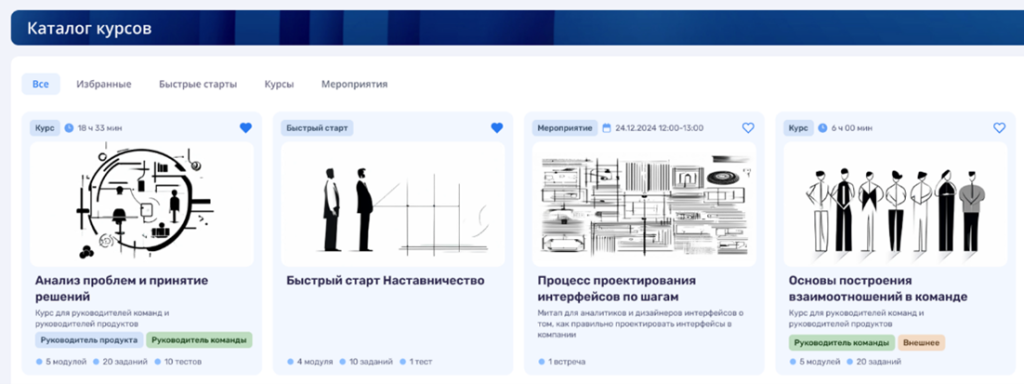The width and height of the screenshot is (1024, 384).
Task: Open the Быстрые старты tab
Action: (198, 84)
